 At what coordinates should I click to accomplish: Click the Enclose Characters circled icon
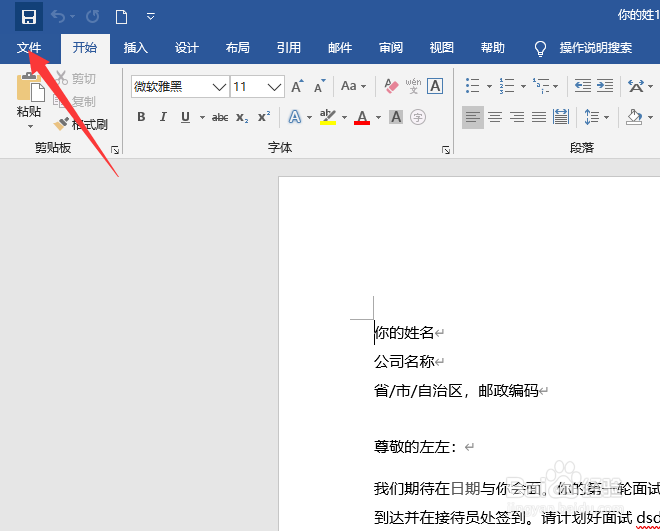pyautogui.click(x=418, y=117)
